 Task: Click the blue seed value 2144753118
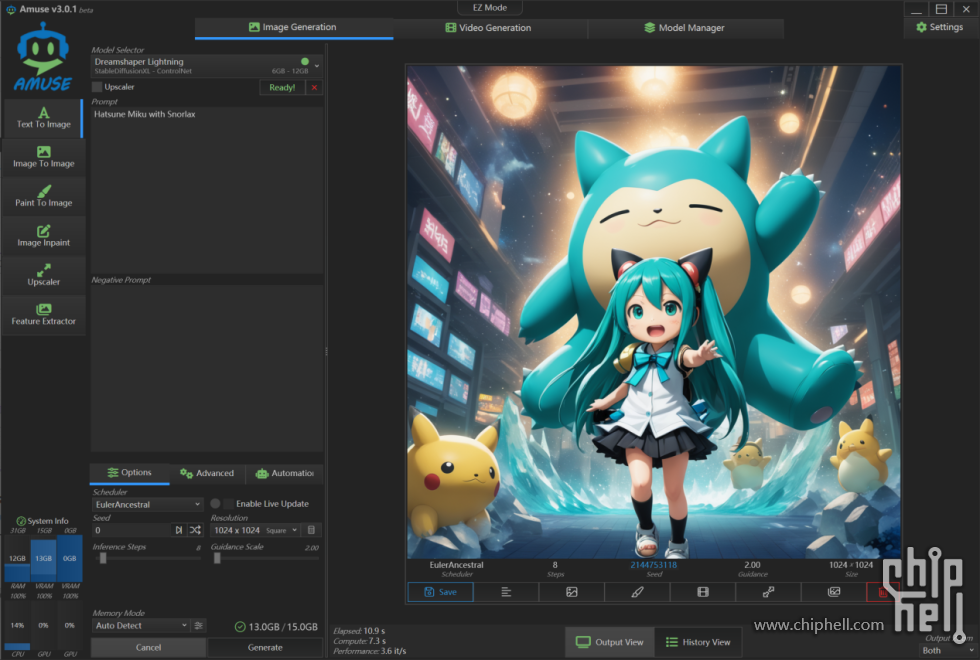click(x=653, y=564)
